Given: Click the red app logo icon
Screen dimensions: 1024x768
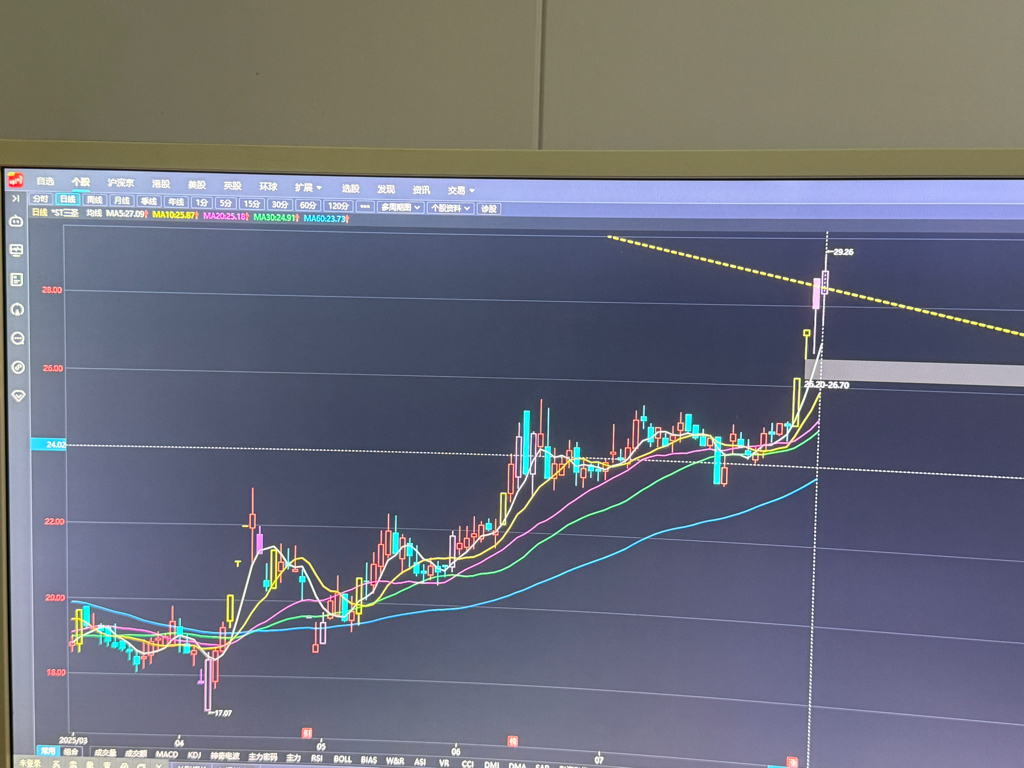Looking at the screenshot, I should click(x=14, y=180).
